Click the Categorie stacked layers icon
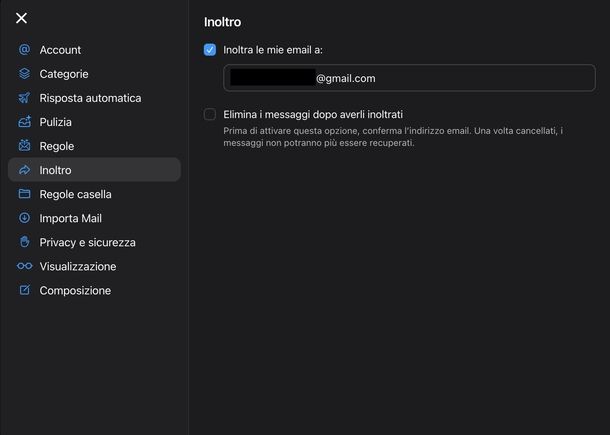610x435 pixels. coord(24,74)
